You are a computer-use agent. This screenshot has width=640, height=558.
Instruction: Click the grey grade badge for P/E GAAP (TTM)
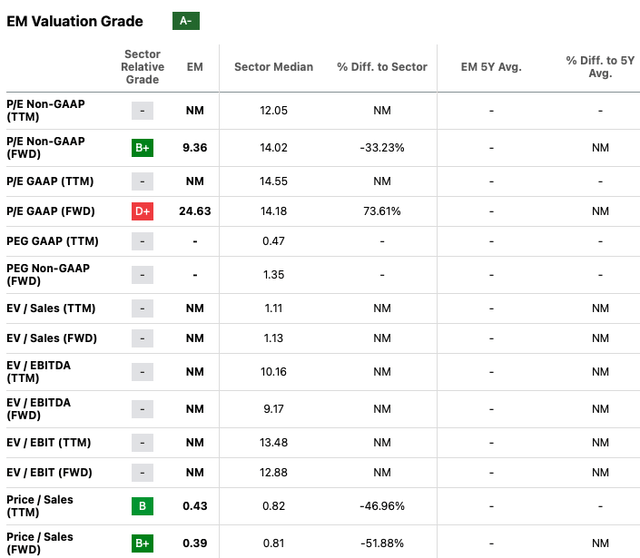click(143, 181)
